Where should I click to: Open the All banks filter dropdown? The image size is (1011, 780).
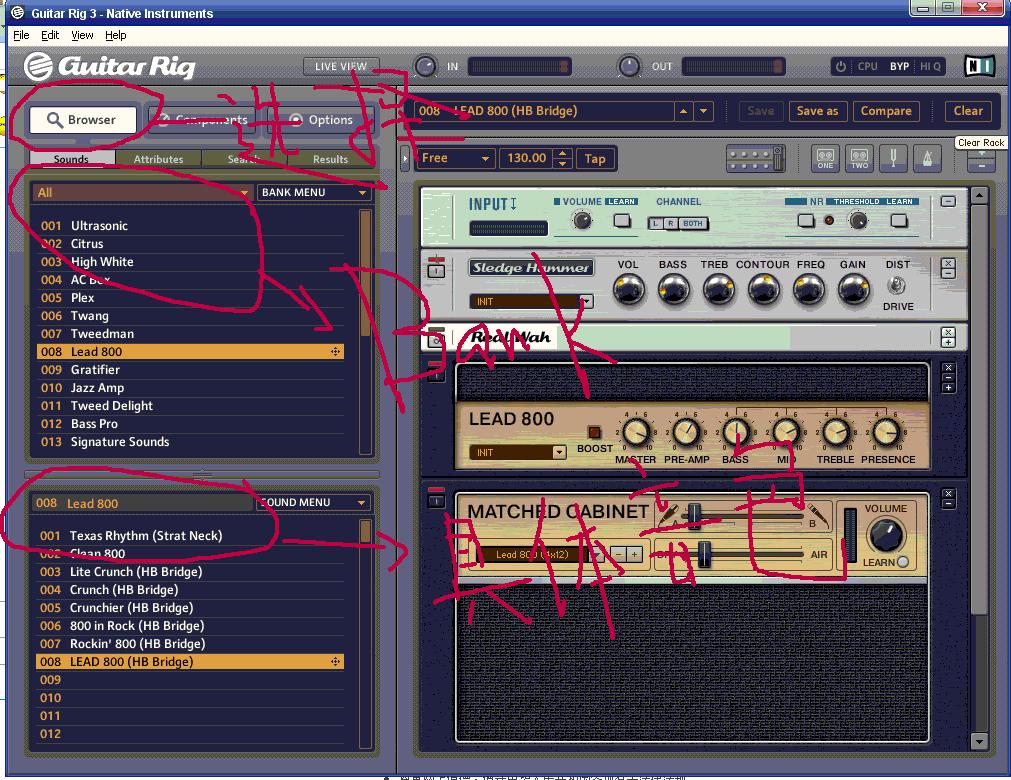pyautogui.click(x=142, y=192)
